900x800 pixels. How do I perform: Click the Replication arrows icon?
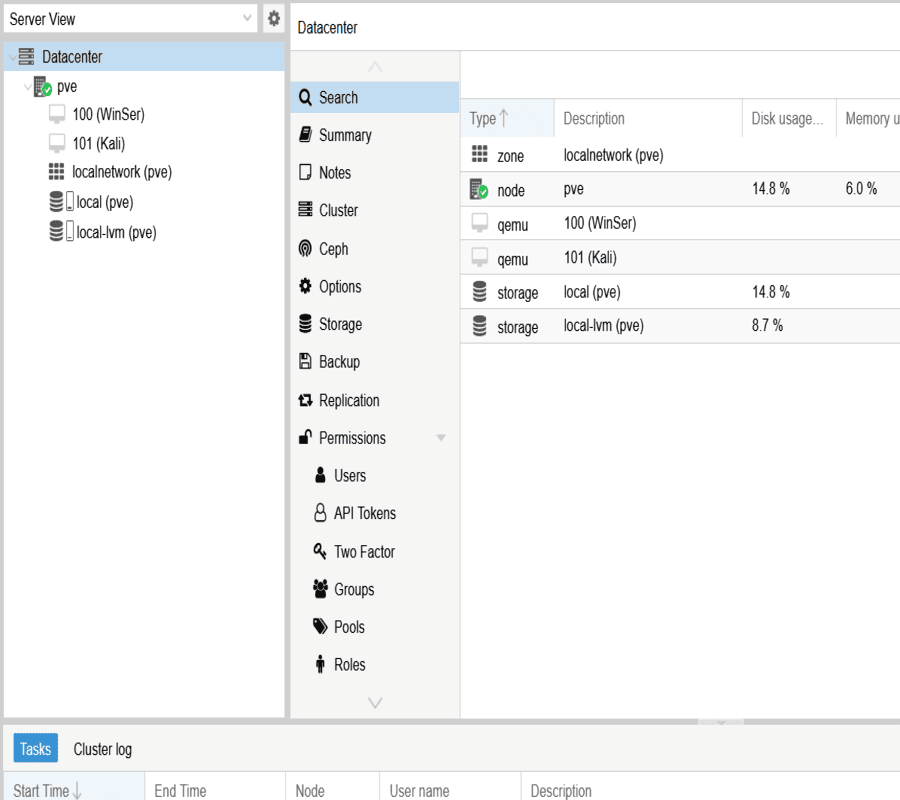coord(305,400)
